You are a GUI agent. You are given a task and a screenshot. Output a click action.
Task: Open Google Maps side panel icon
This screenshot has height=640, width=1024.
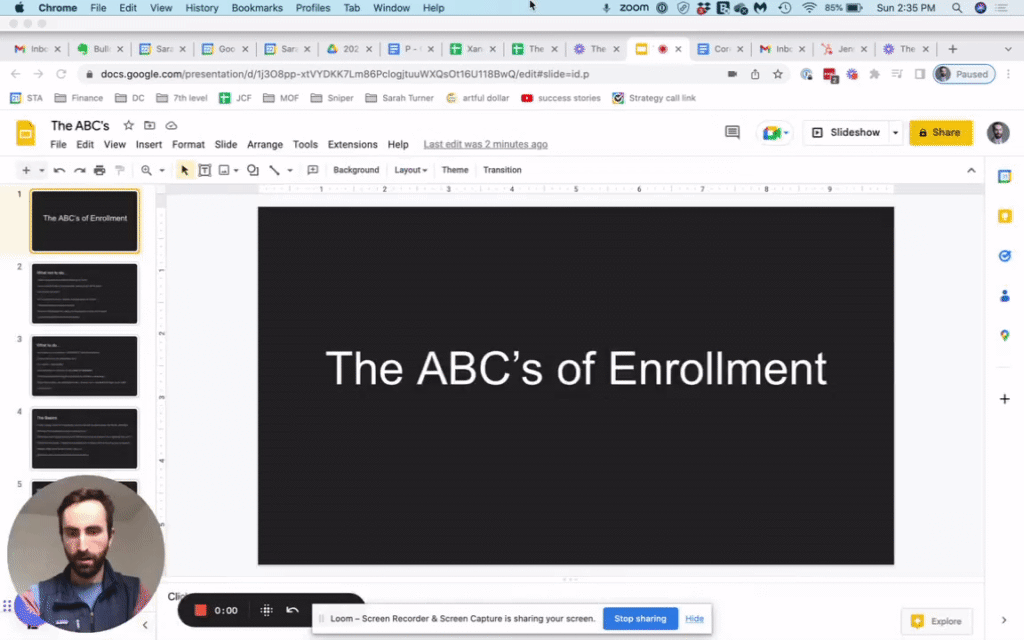pyautogui.click(x=1004, y=336)
